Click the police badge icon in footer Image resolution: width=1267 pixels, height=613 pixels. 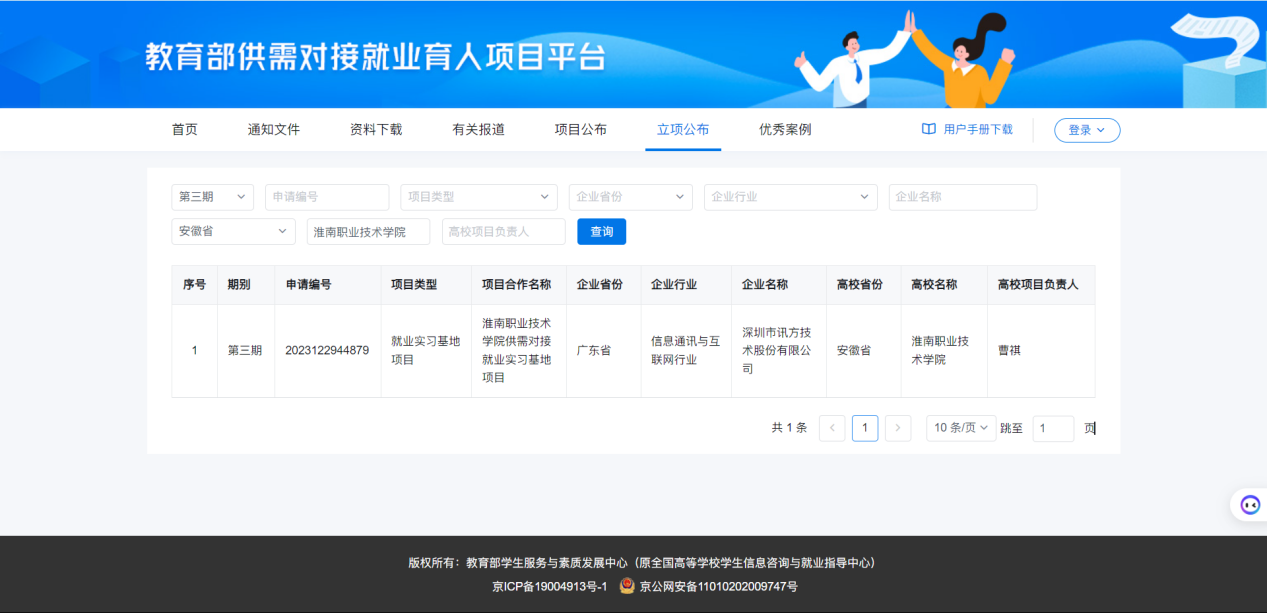[627, 586]
